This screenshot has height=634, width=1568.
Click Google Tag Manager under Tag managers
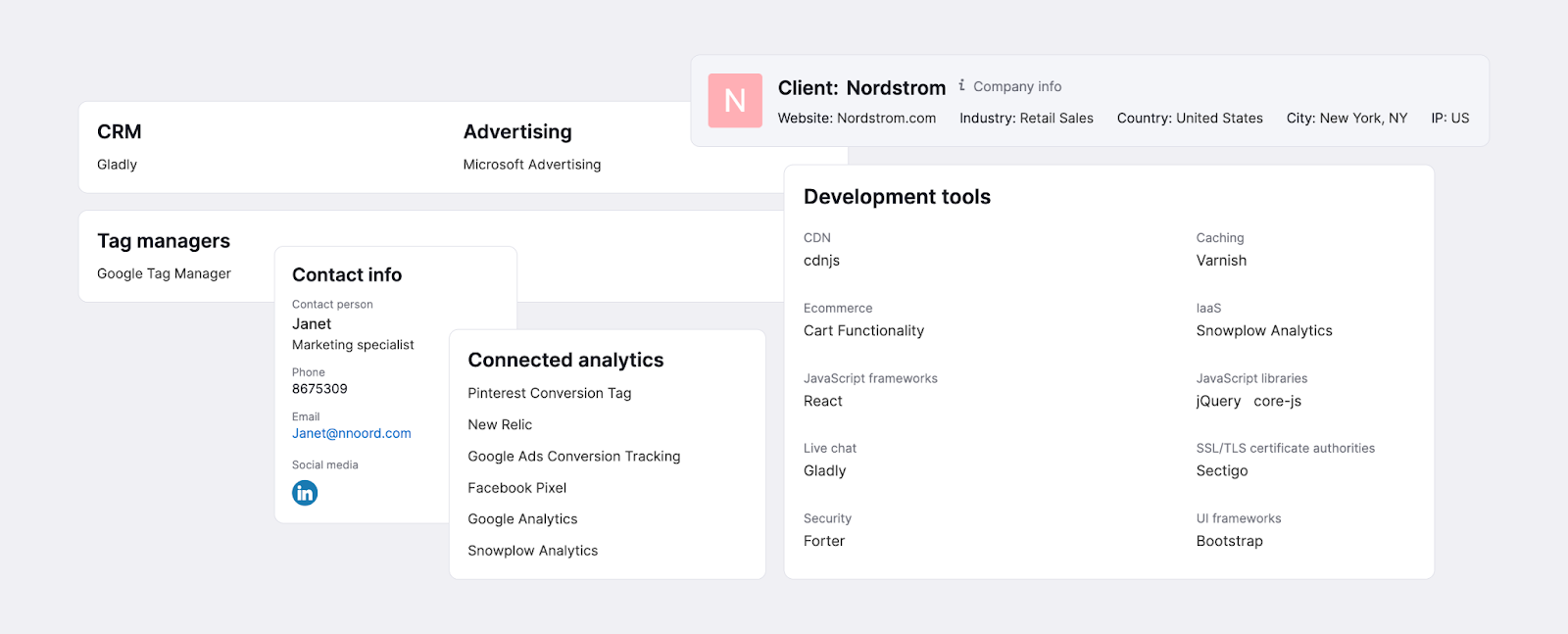tap(164, 273)
